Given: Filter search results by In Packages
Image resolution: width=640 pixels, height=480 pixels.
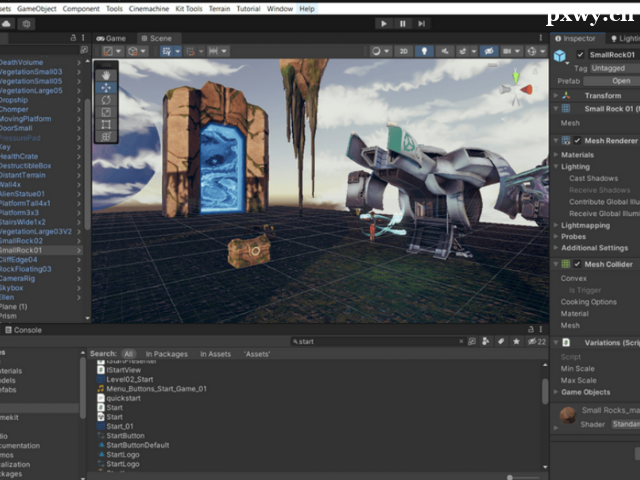Looking at the screenshot, I should (x=167, y=354).
